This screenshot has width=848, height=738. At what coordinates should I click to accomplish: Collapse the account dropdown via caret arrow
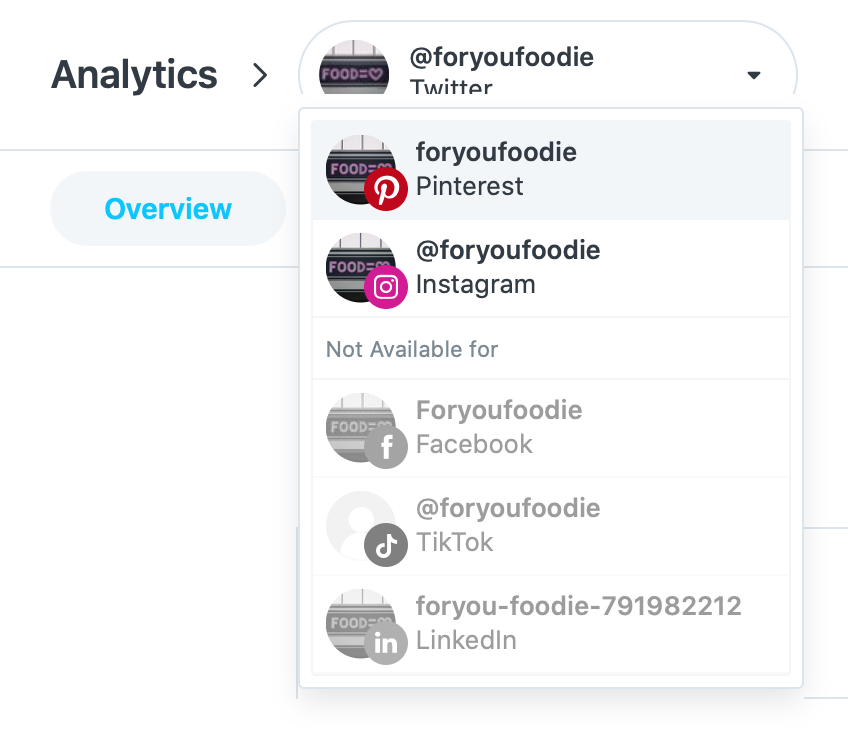tap(754, 75)
